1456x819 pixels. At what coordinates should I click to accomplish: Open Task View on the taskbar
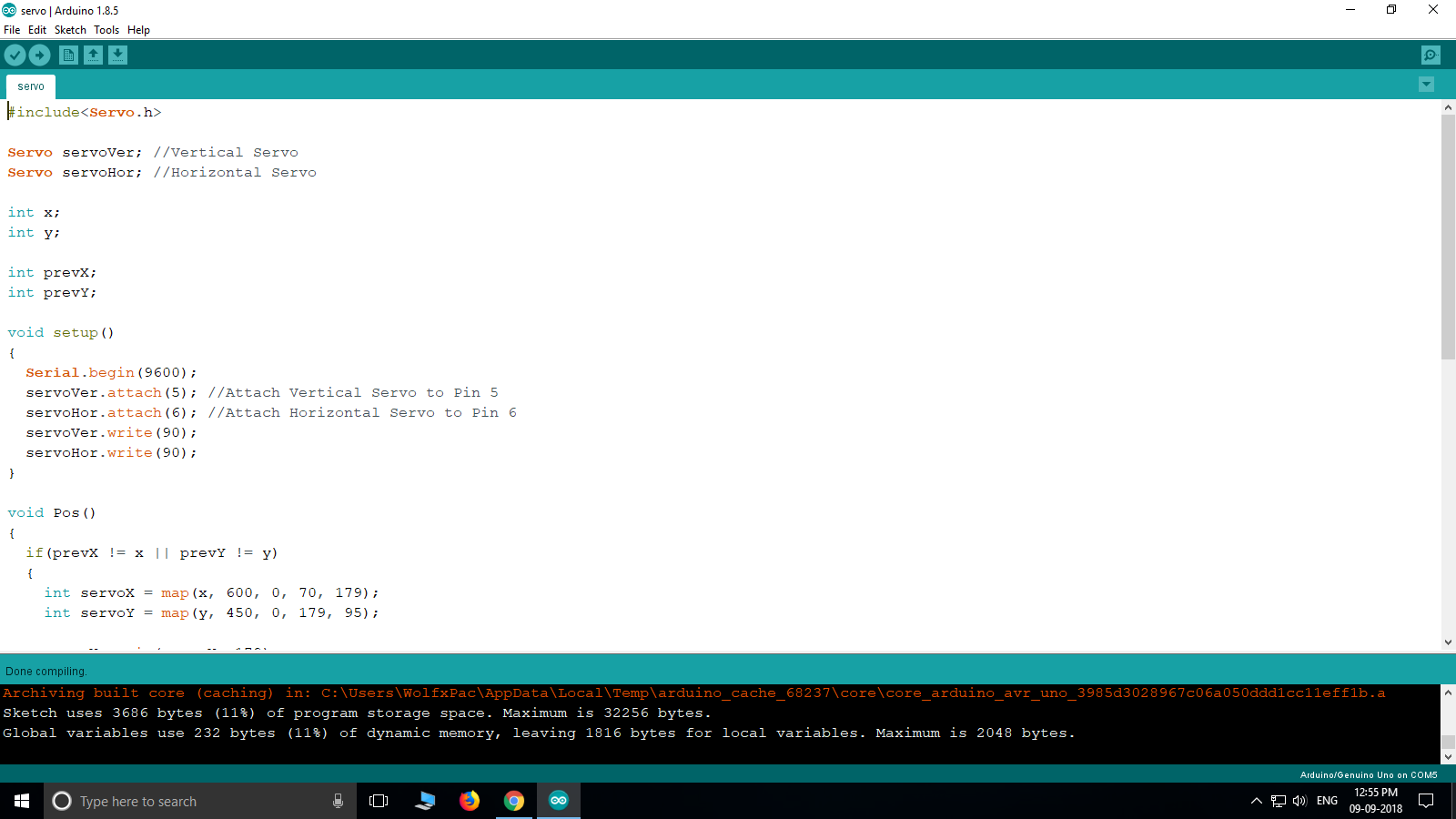point(379,801)
